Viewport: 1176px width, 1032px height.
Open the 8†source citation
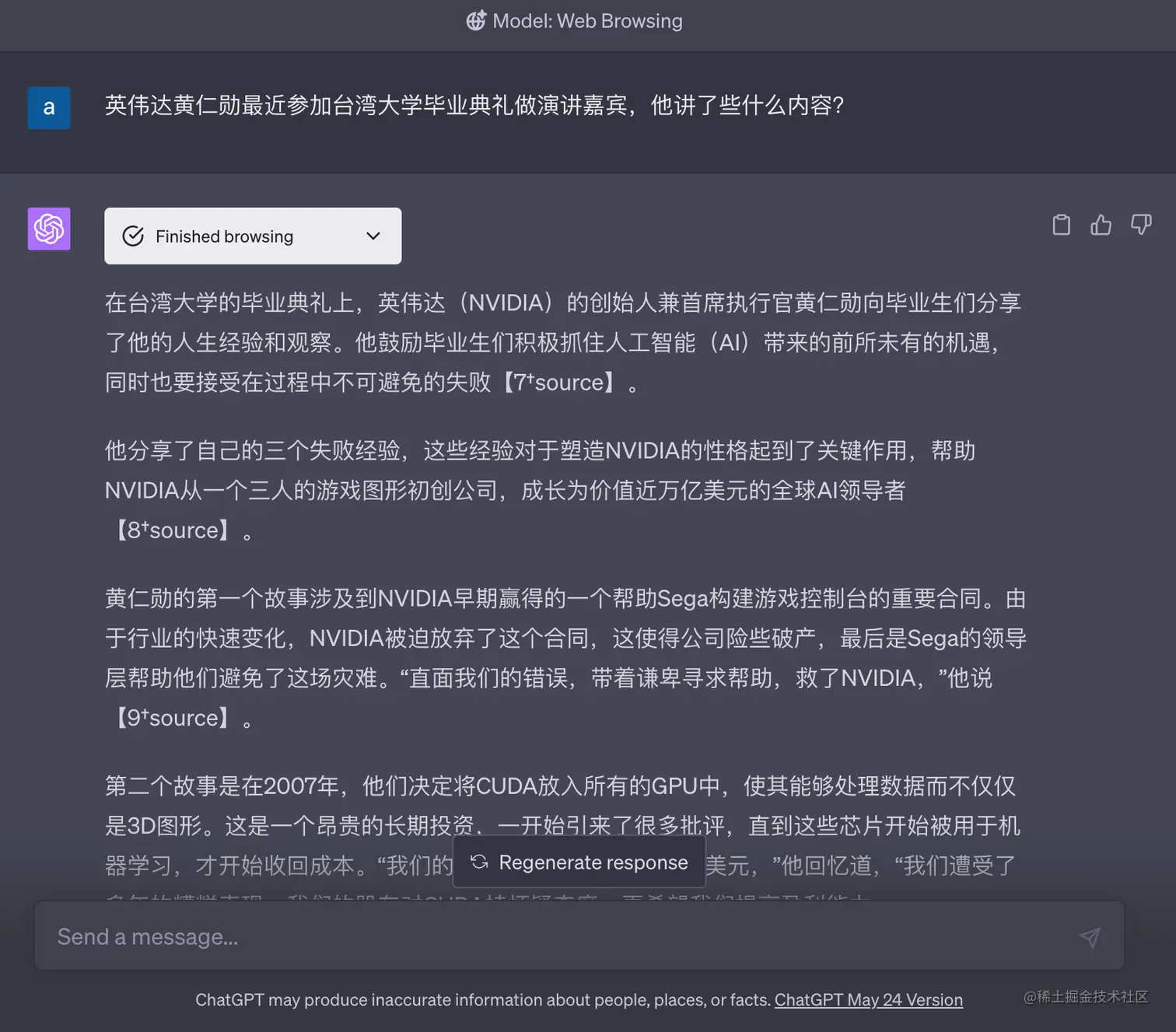click(x=173, y=530)
